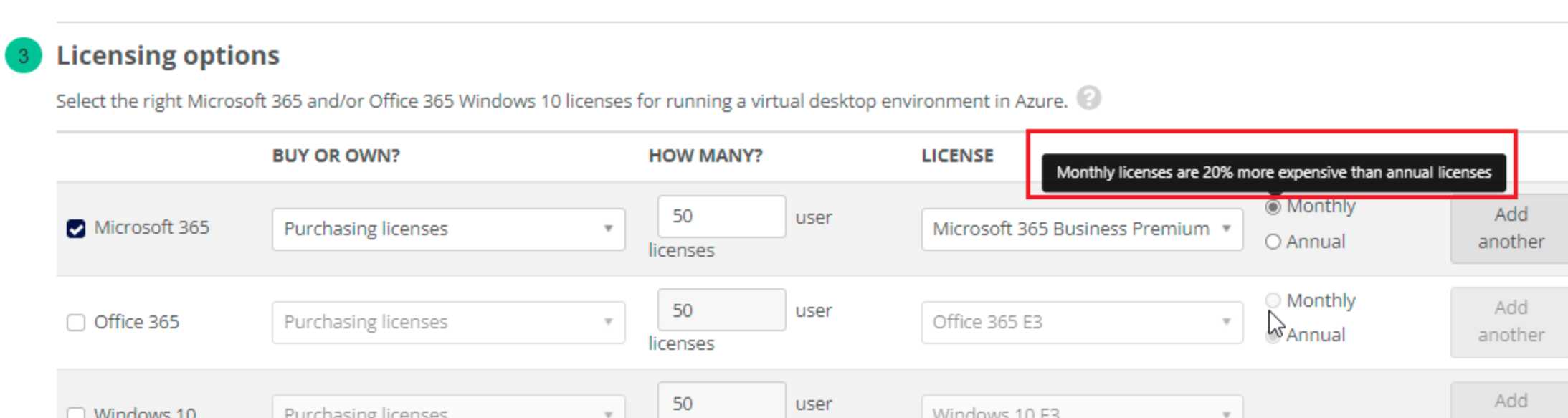Viewport: 1568px width, 418px height.
Task: Open the Office 365 E3 license dropdown
Action: coord(1081,323)
